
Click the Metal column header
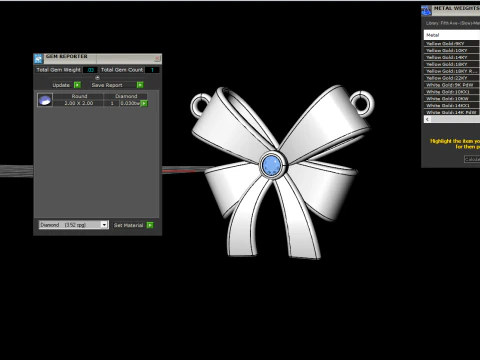click(452, 35)
